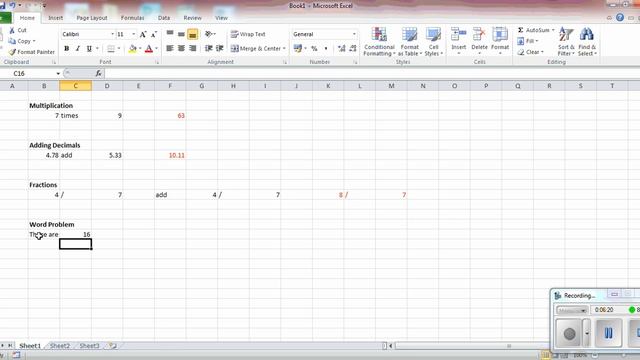The height and width of the screenshot is (360, 640).
Task: Switch to Data ribbon tab
Action: [164, 18]
